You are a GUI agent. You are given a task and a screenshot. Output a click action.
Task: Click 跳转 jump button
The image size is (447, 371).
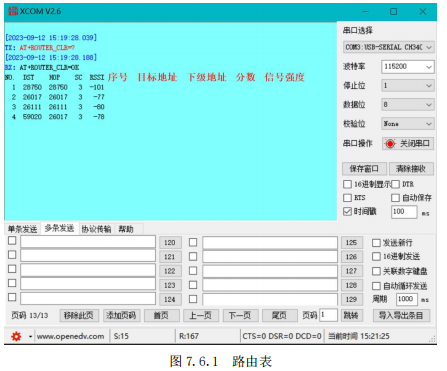[x=351, y=315]
